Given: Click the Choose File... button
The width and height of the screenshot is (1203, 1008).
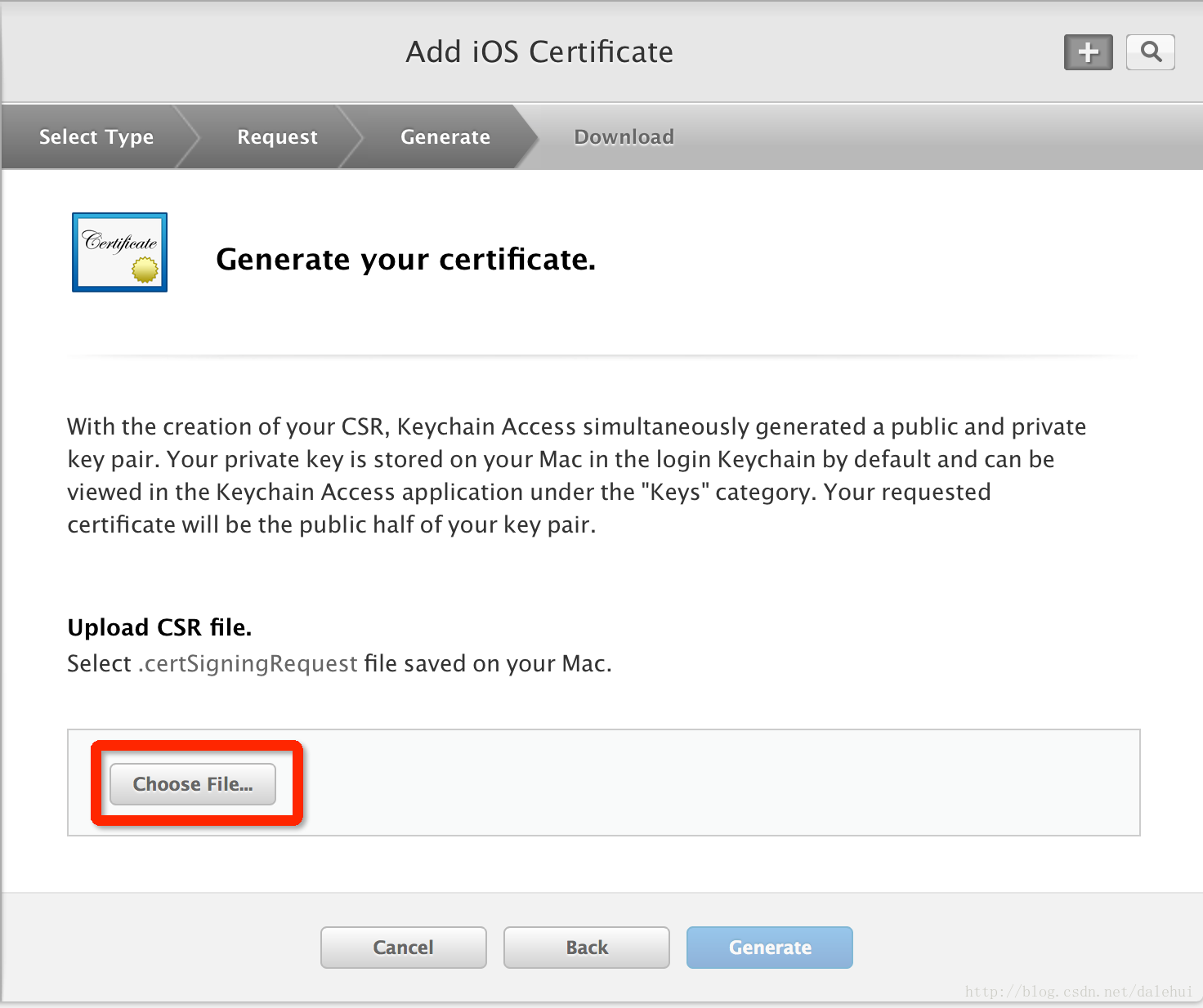Looking at the screenshot, I should pyautogui.click(x=193, y=784).
